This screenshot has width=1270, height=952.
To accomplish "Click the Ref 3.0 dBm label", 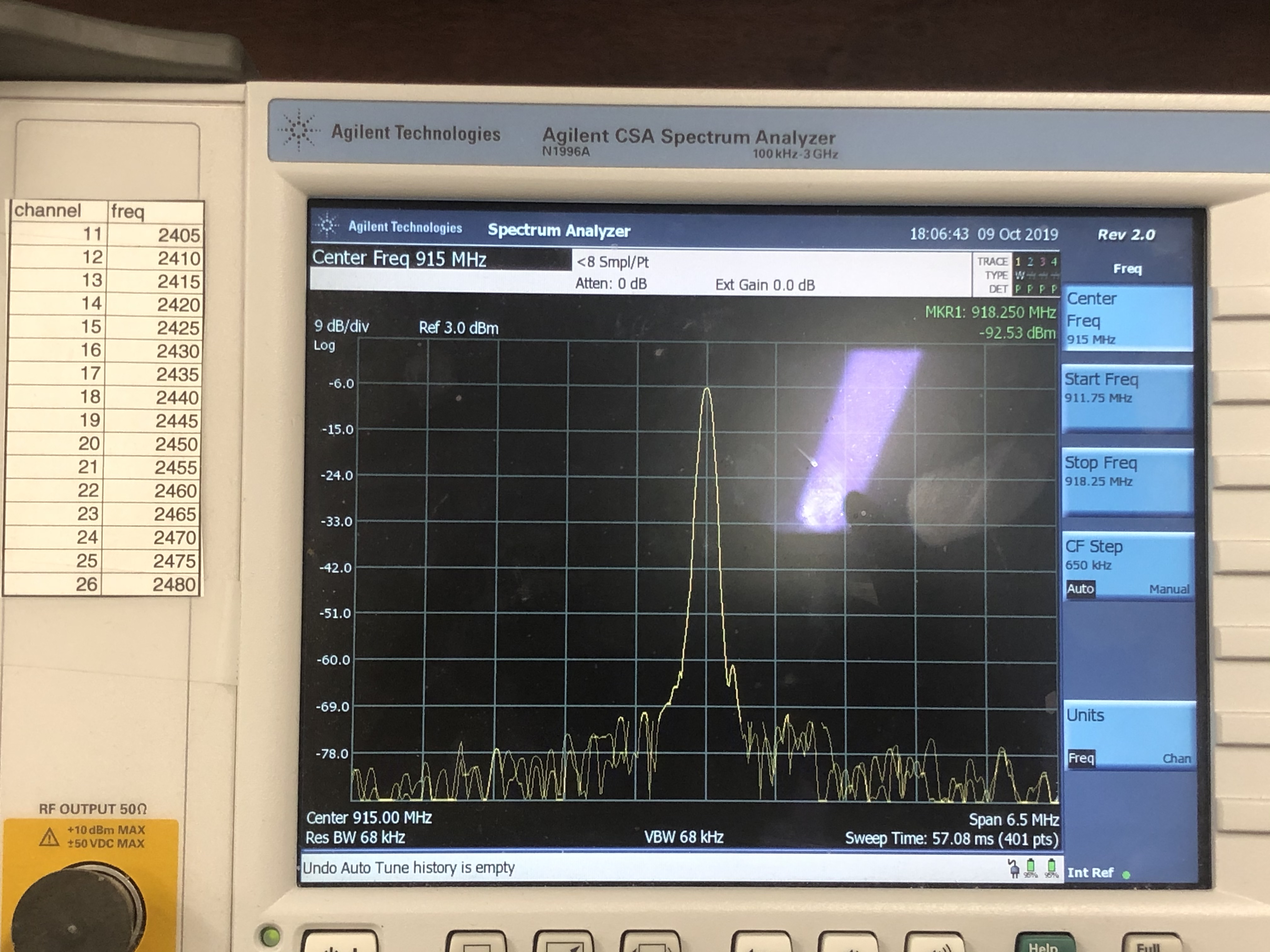I will tap(458, 328).
